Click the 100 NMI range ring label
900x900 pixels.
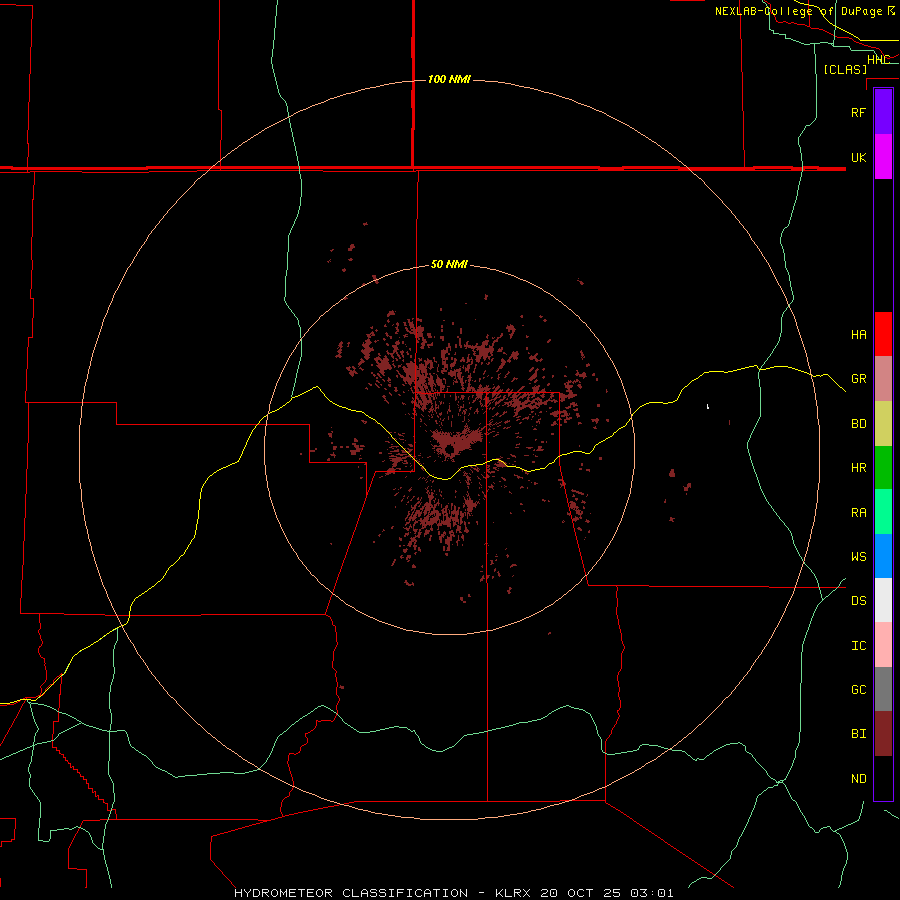[449, 79]
